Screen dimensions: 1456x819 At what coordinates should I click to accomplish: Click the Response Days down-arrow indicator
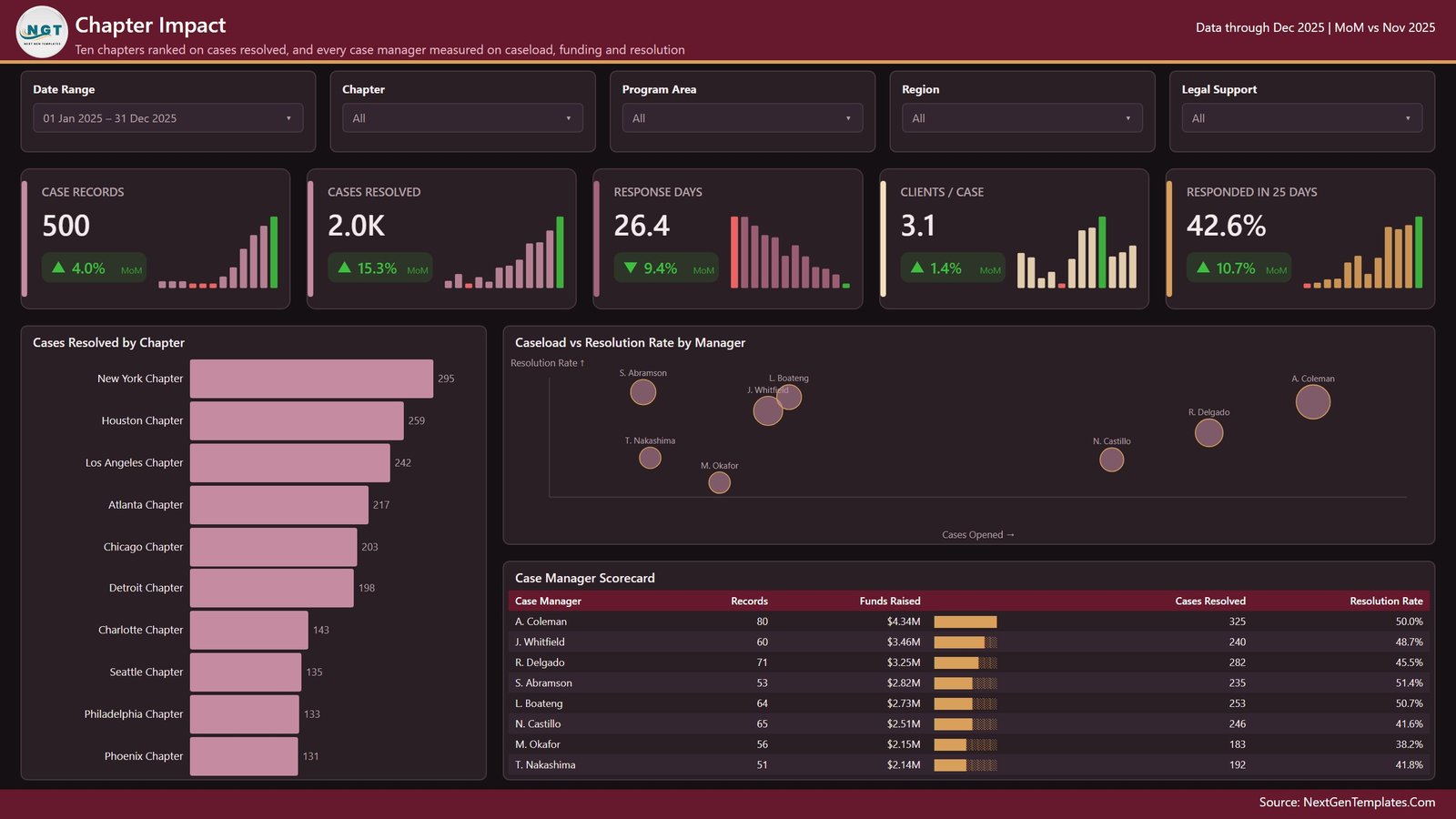(631, 268)
